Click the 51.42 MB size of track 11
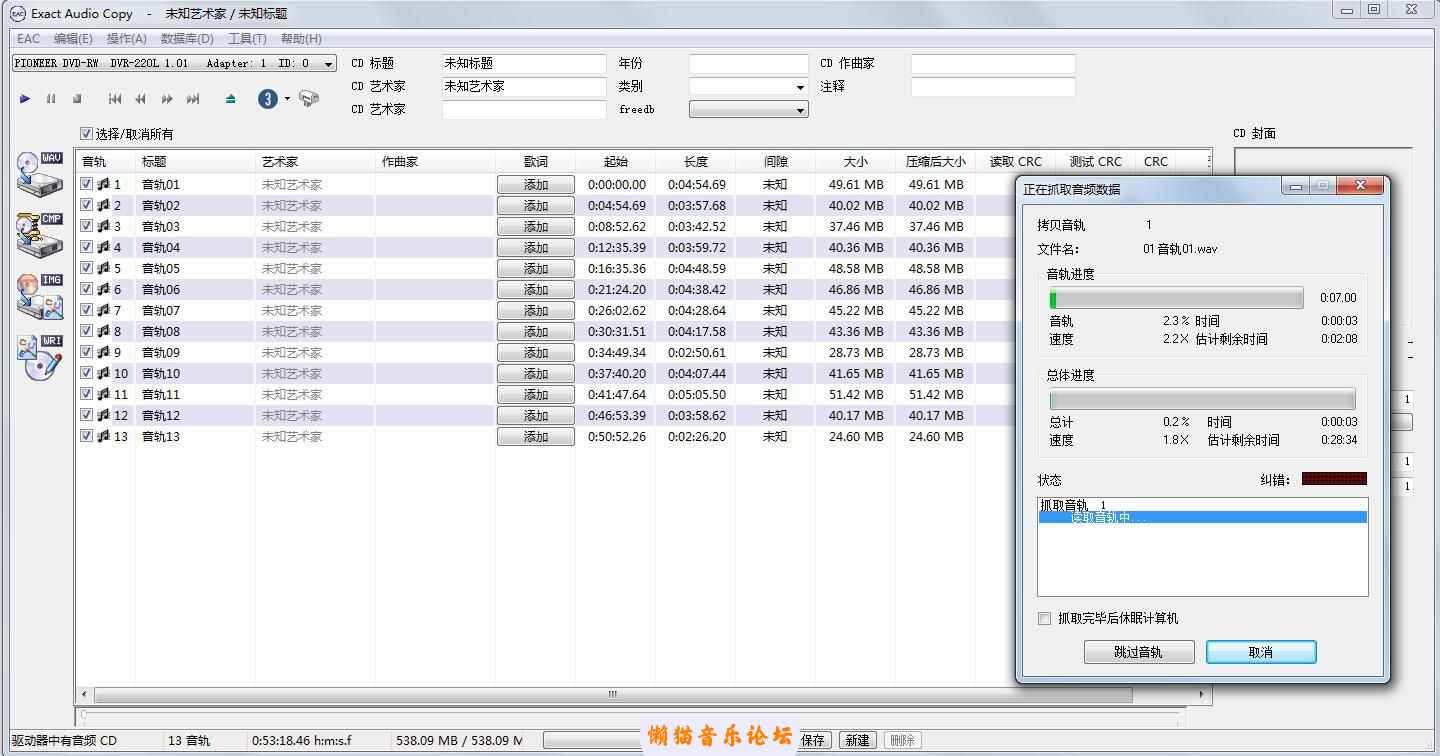This screenshot has width=1440, height=756. point(856,395)
